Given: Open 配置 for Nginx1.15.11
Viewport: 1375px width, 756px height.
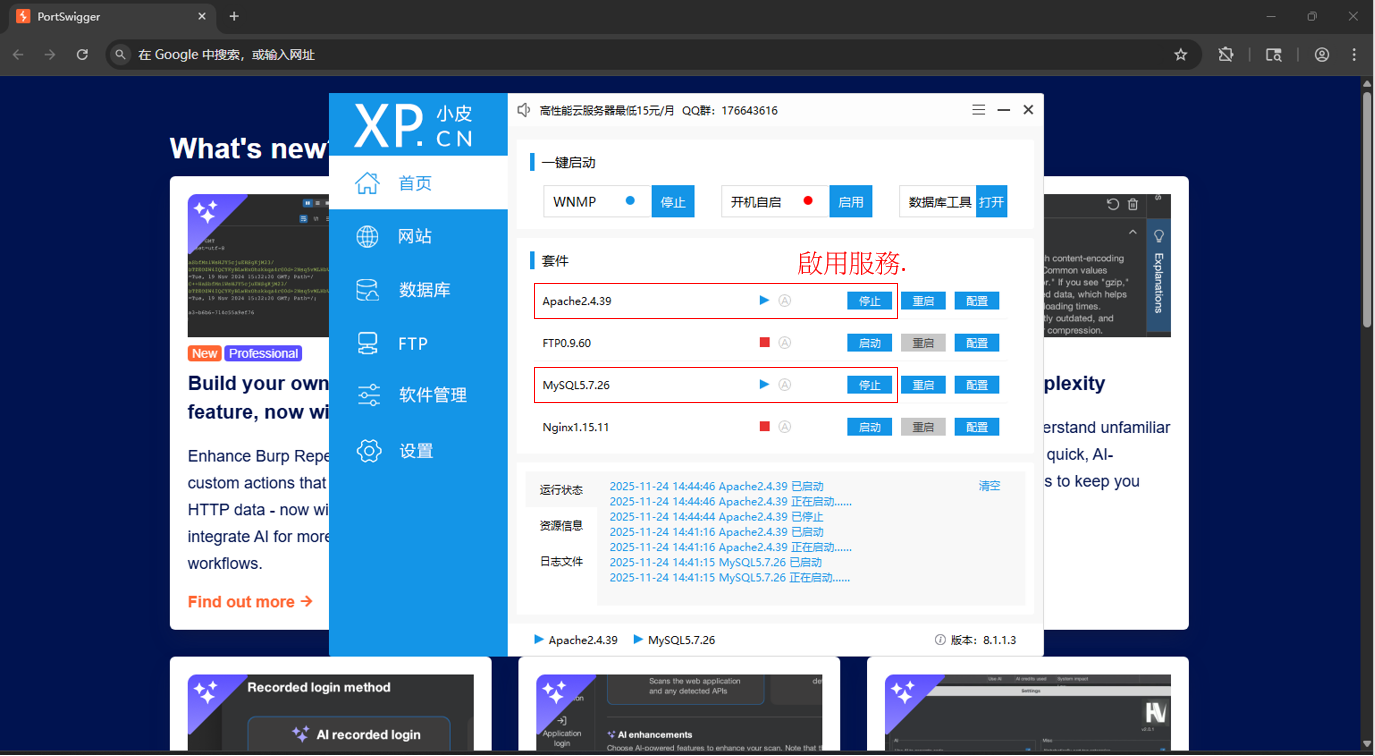Looking at the screenshot, I should point(977,427).
